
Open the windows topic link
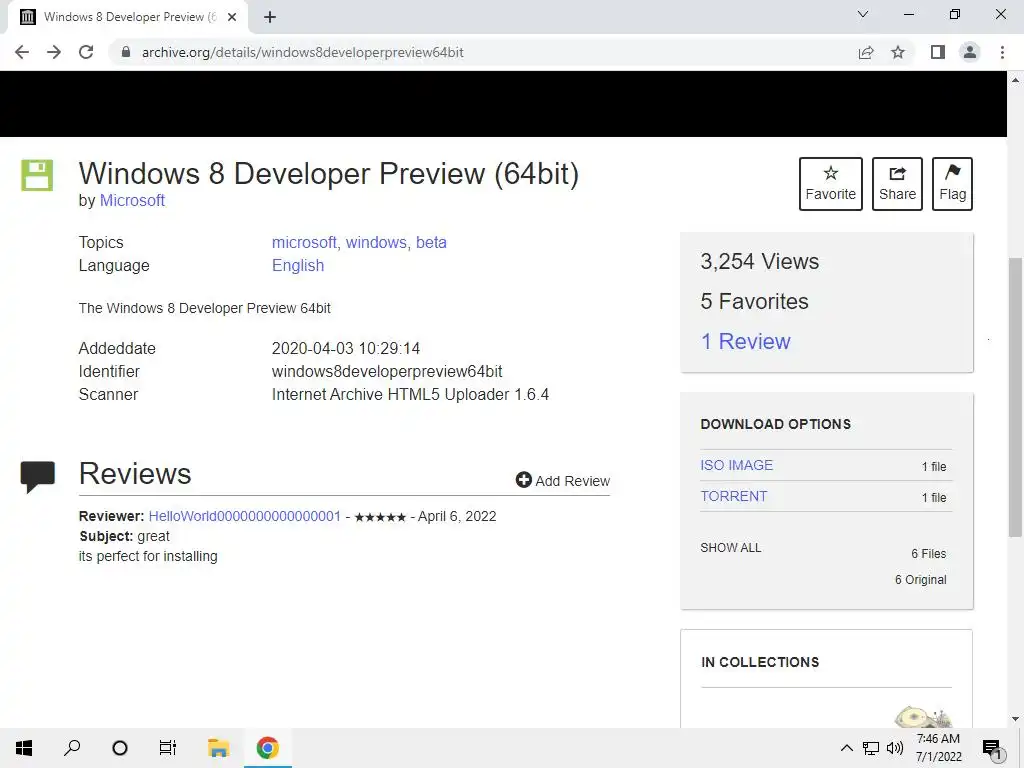coord(376,242)
